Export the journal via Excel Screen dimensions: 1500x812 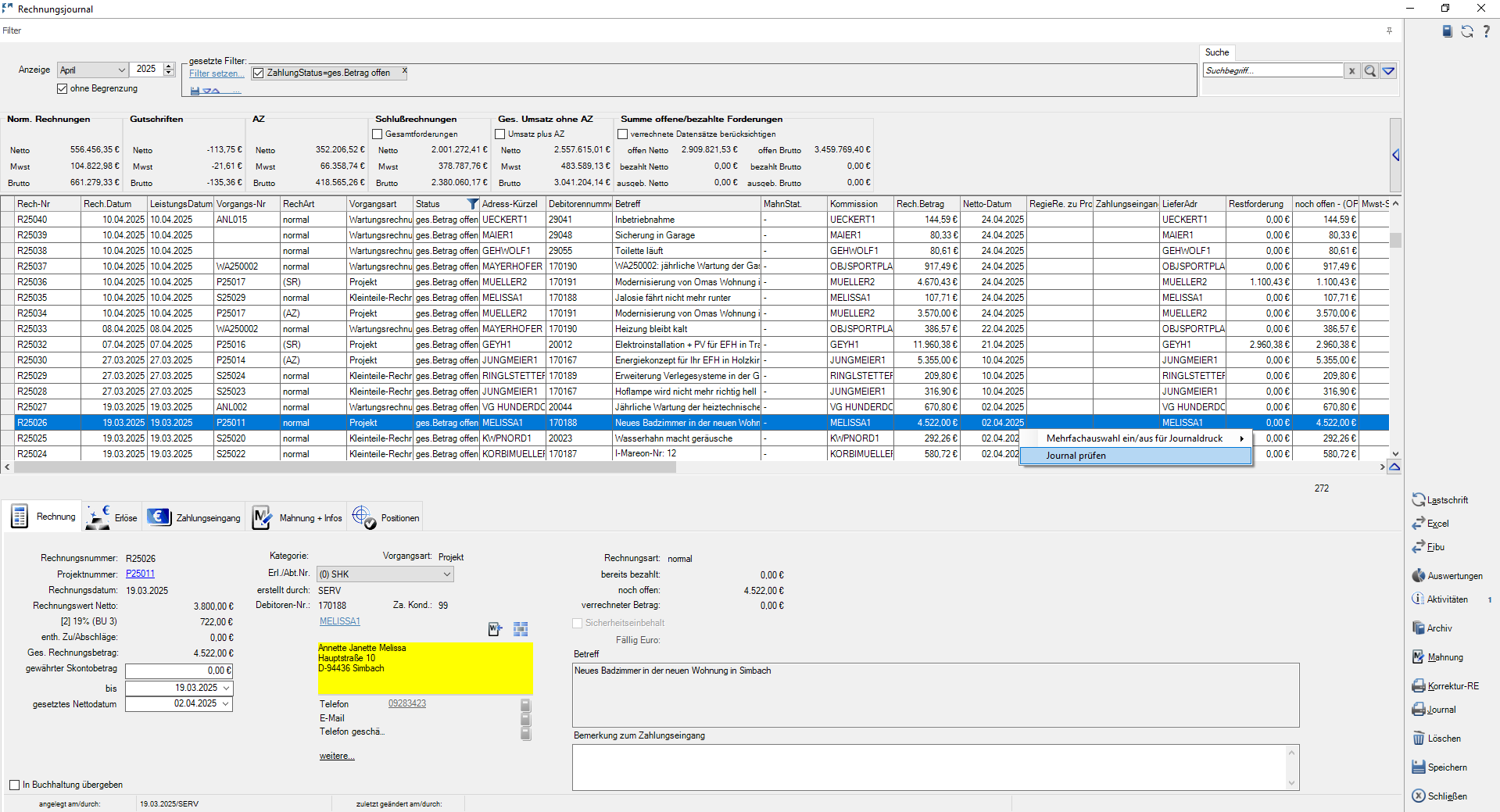(x=1430, y=524)
